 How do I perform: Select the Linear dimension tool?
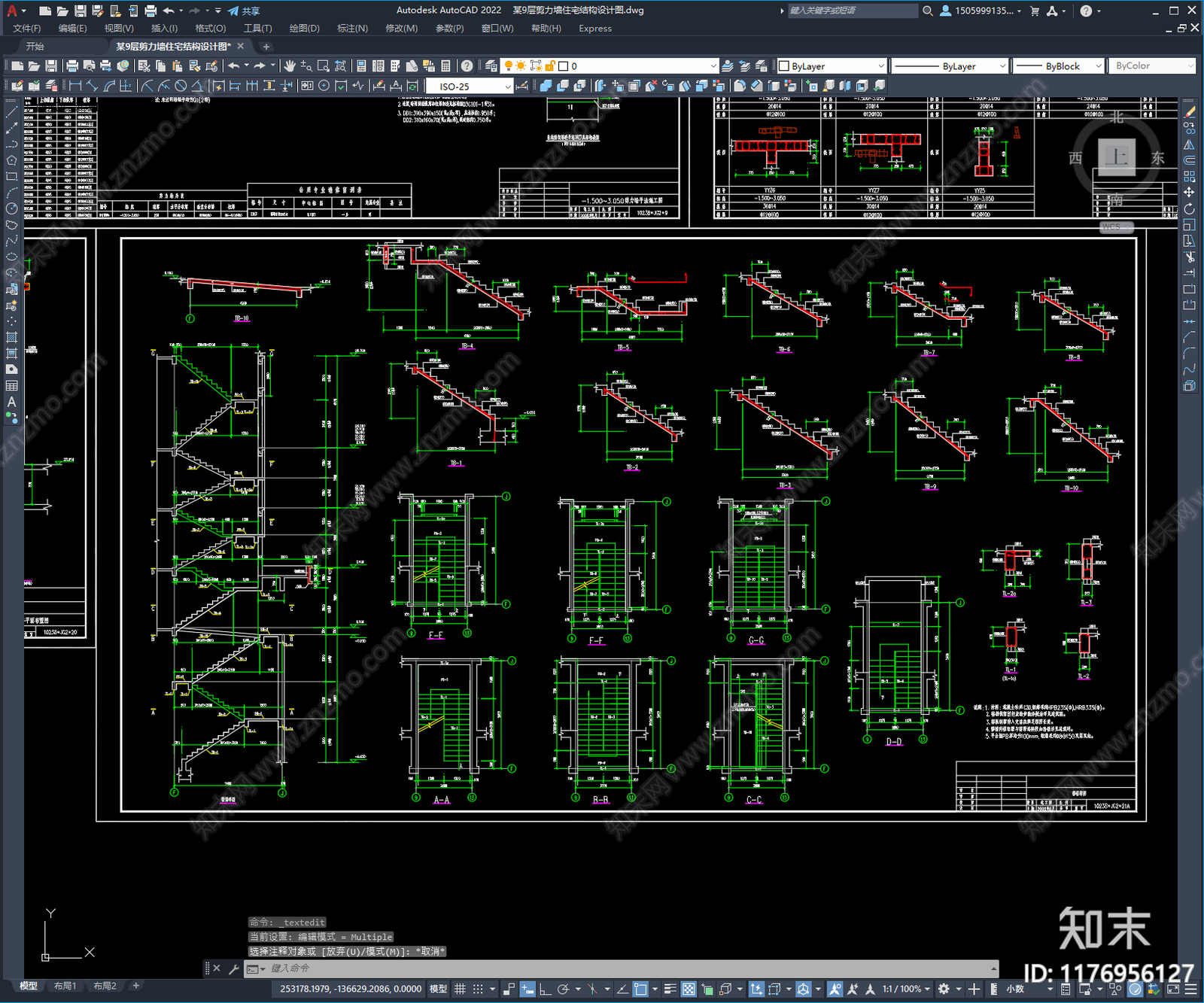[x=75, y=86]
